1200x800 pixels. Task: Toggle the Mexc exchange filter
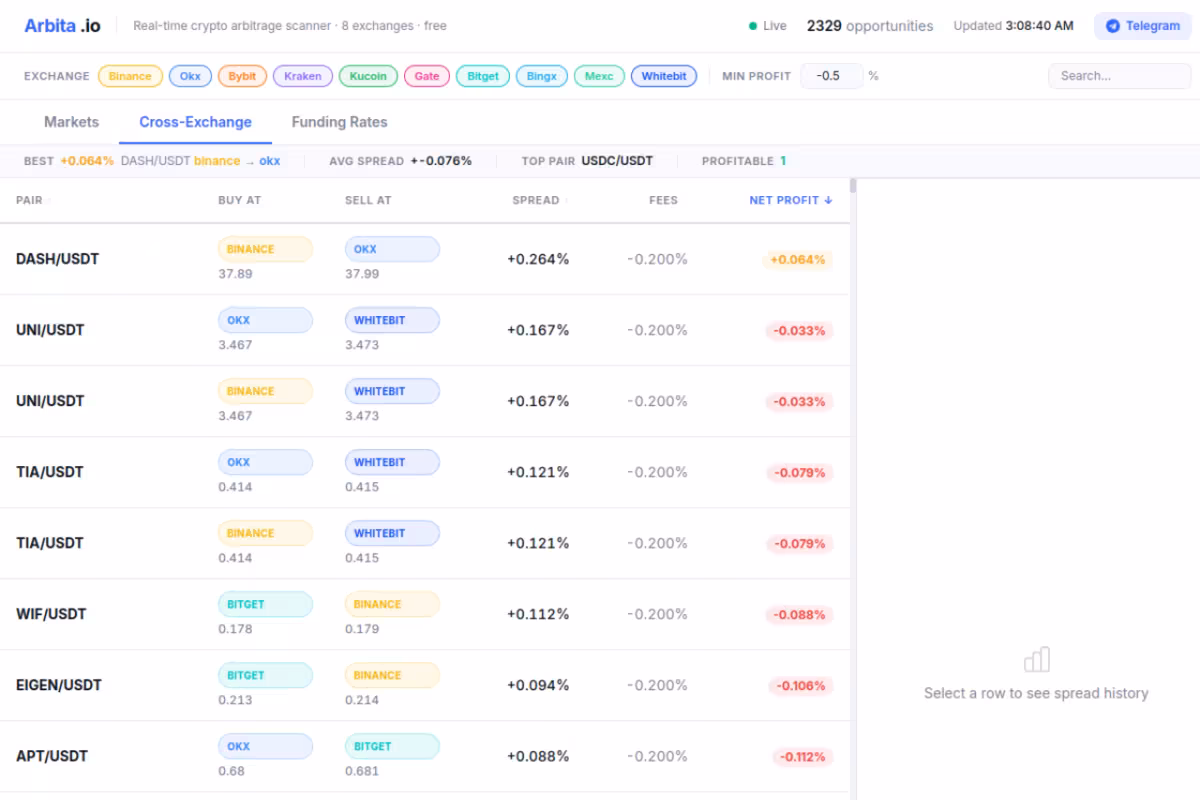click(x=599, y=76)
